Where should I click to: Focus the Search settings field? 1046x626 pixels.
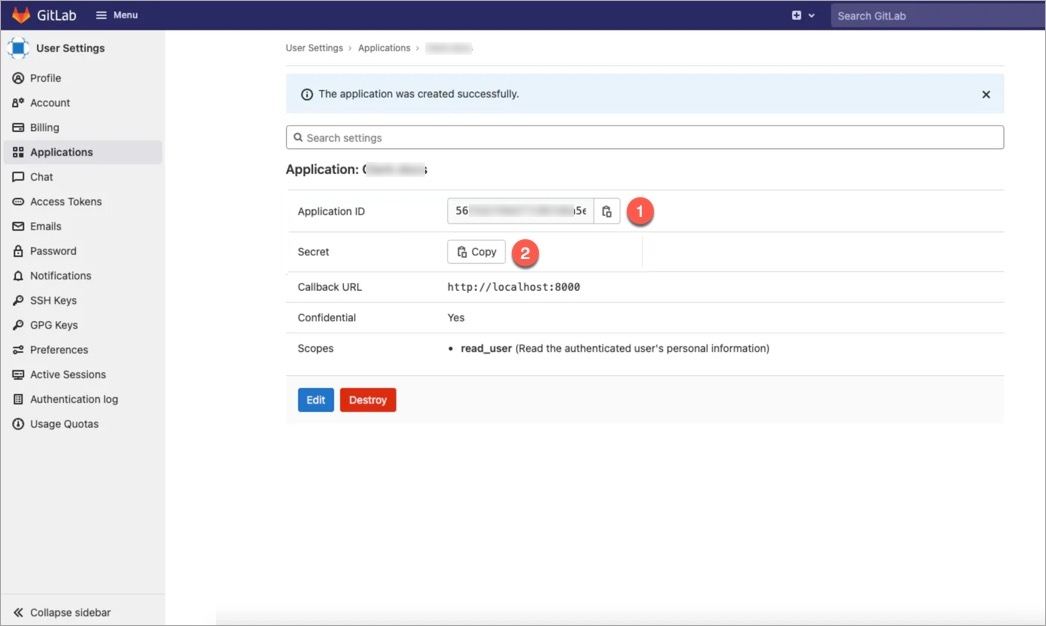(644, 138)
